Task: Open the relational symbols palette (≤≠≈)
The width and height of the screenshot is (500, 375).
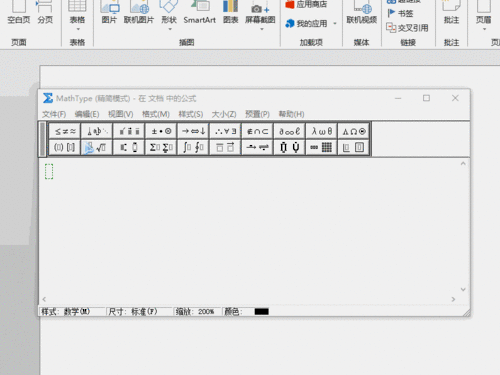Action: [65, 131]
